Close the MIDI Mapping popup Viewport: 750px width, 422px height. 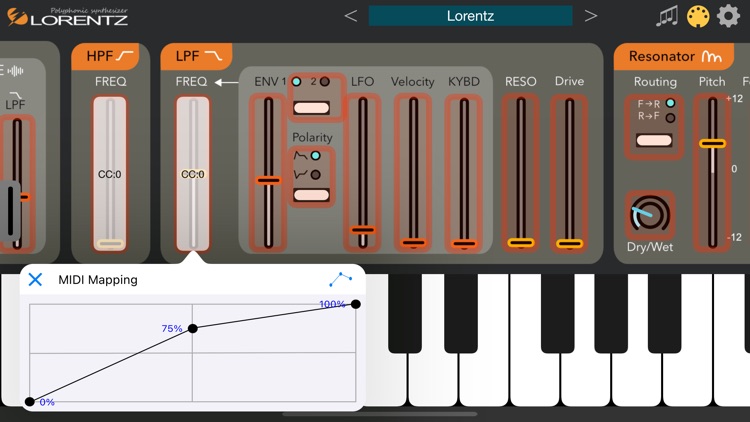pyautogui.click(x=35, y=279)
